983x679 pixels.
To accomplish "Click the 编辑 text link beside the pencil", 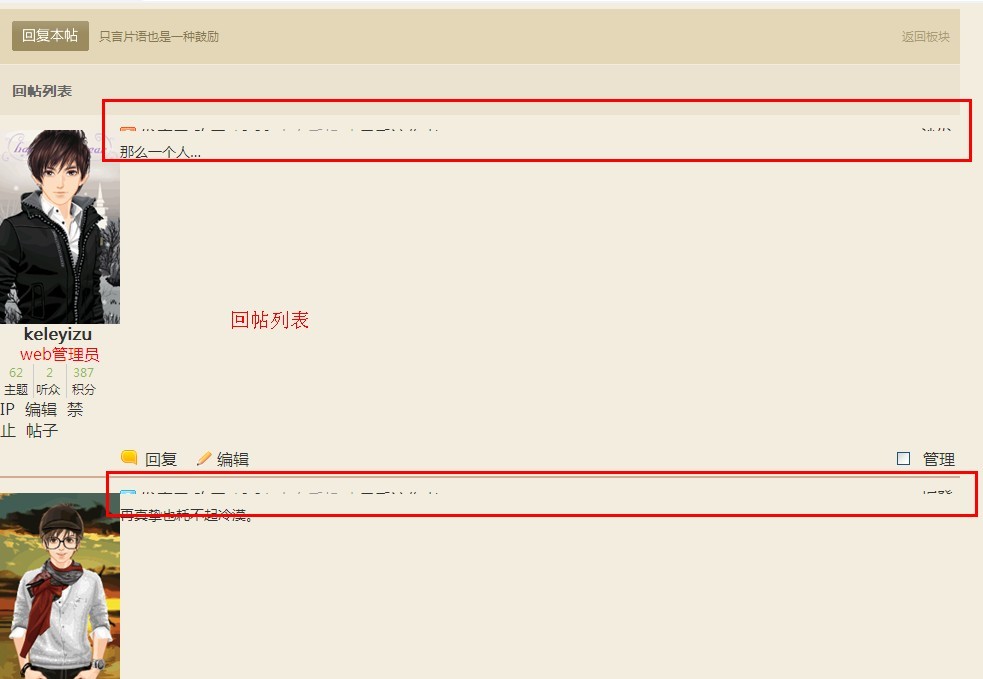I will coord(233,460).
